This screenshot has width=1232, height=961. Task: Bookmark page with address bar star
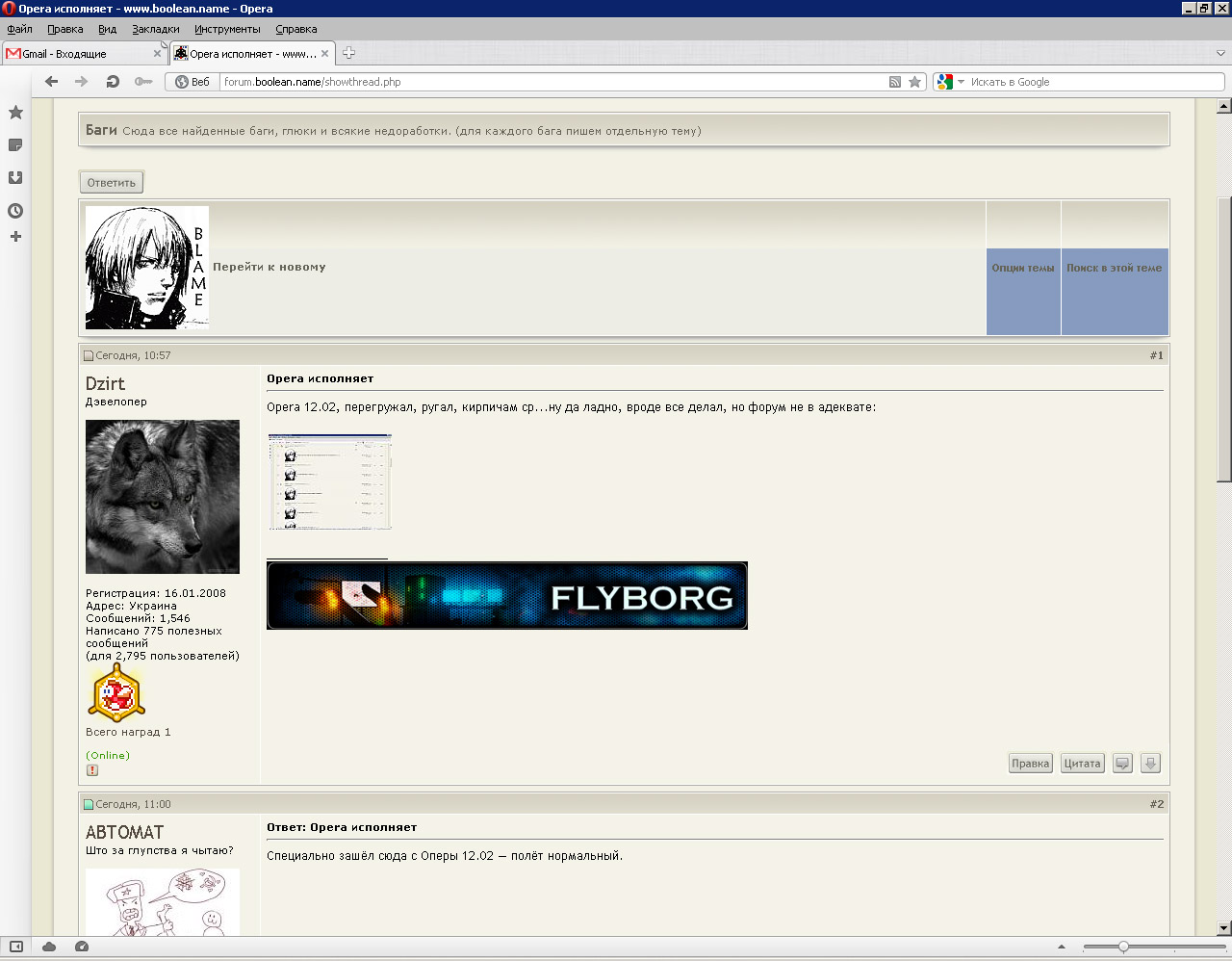(914, 82)
